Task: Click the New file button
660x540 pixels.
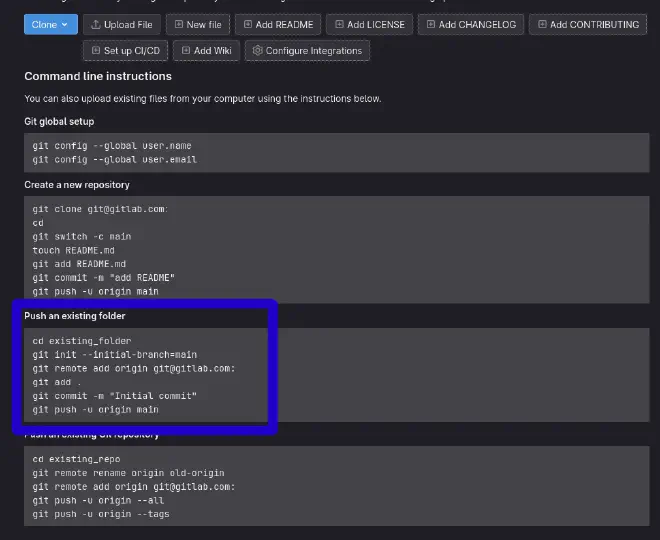Action: pyautogui.click(x=198, y=24)
